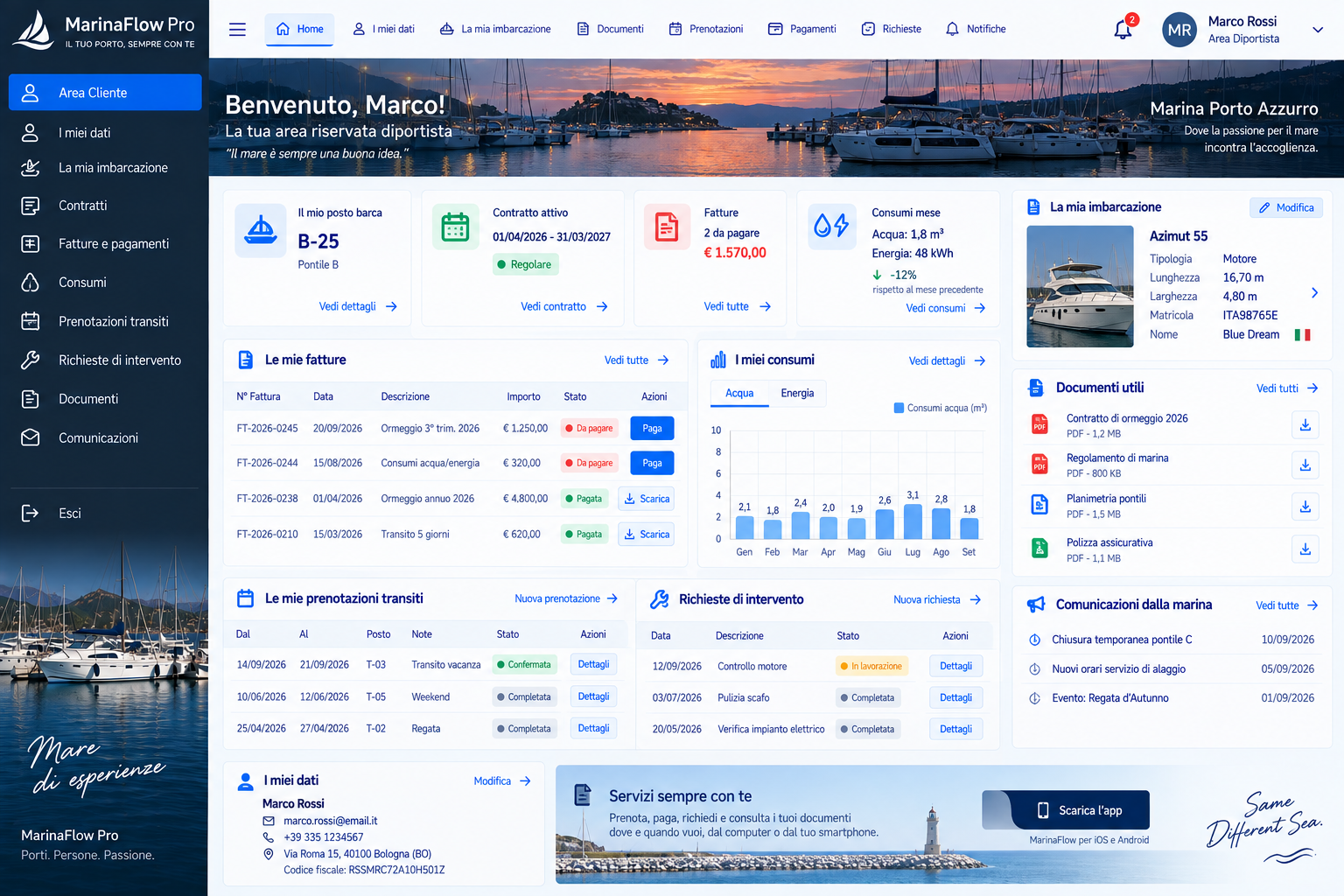Click the Lug bar in water consumption chart
Image resolution: width=1344 pixels, height=896 pixels.
pyautogui.click(x=913, y=521)
